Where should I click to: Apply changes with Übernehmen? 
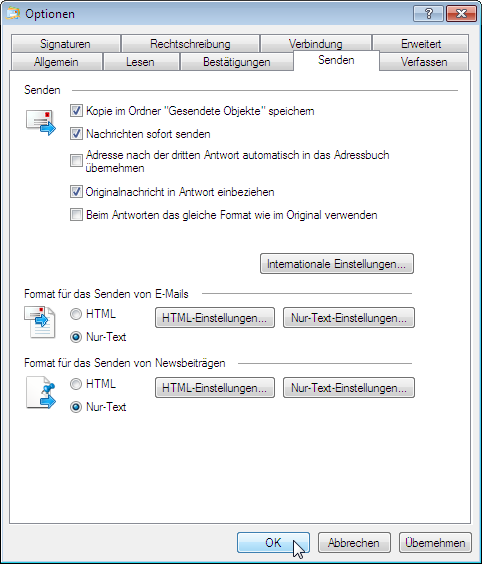pos(435,542)
